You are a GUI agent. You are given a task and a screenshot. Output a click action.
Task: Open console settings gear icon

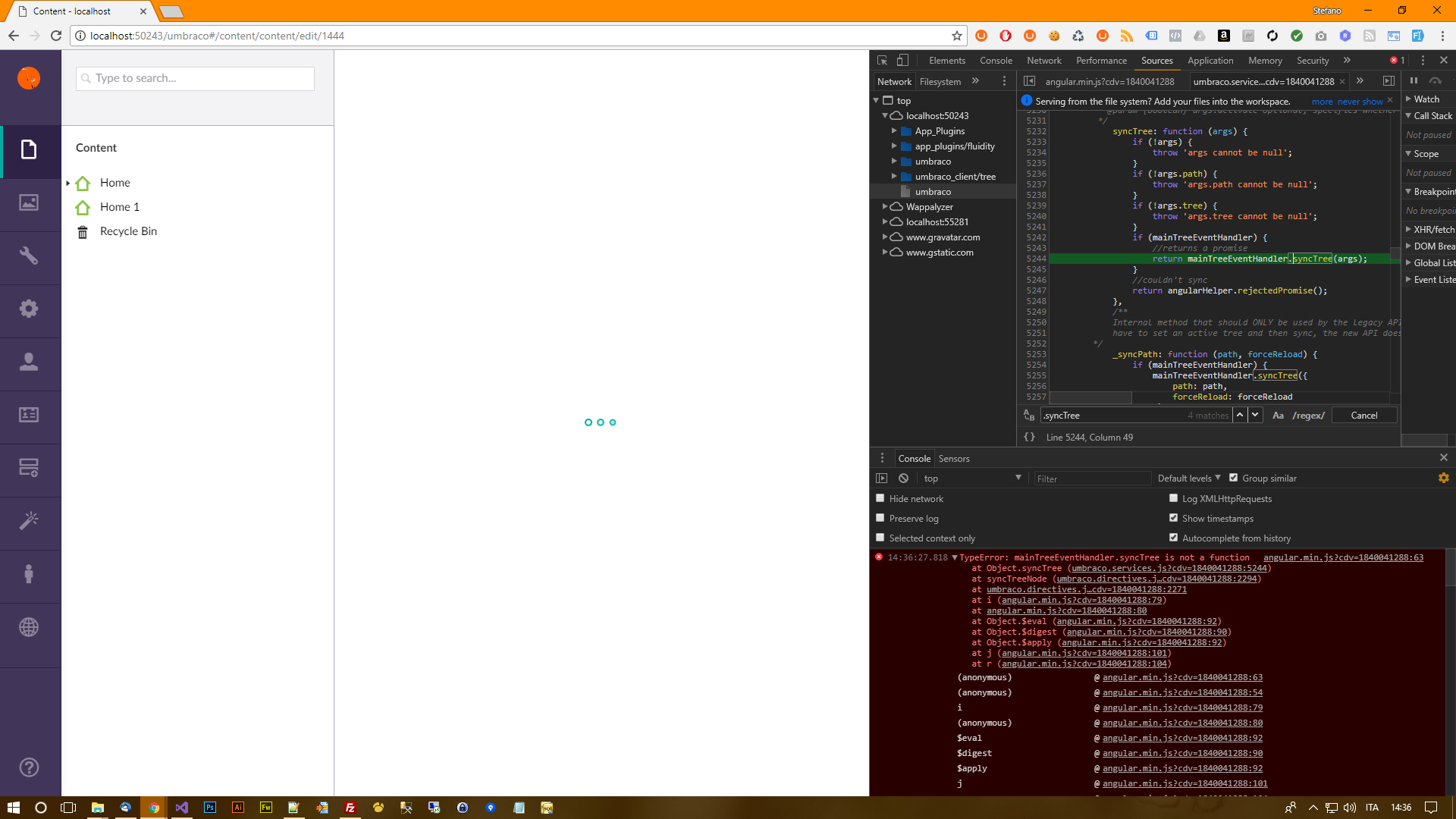(x=1443, y=478)
